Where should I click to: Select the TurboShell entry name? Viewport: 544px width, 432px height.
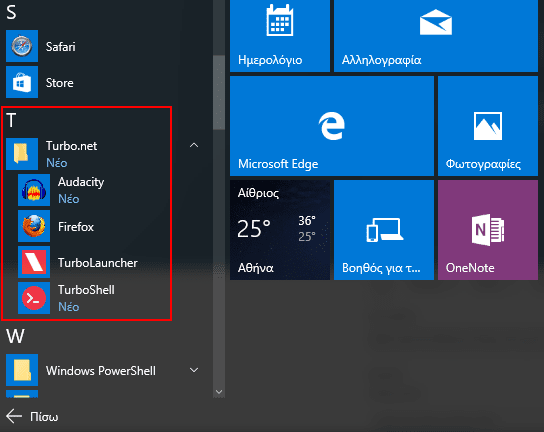pyautogui.click(x=86, y=290)
